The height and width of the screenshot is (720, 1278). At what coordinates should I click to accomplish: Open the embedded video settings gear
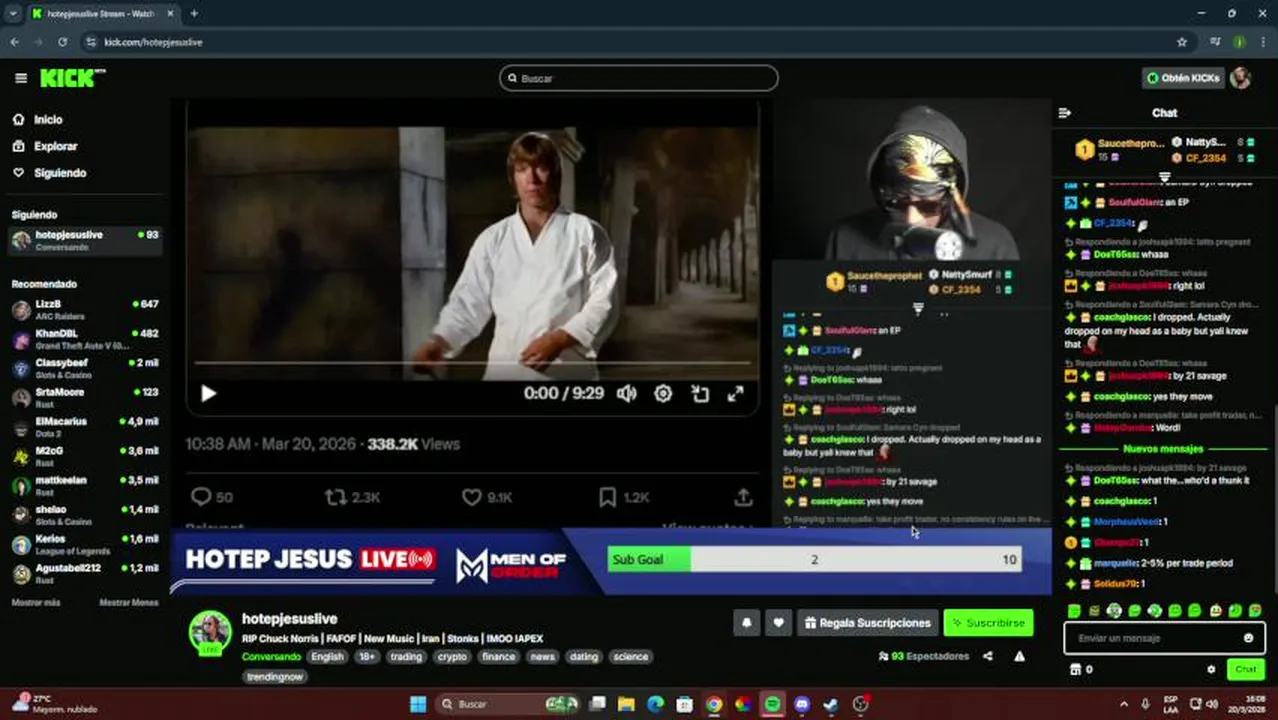(x=663, y=394)
